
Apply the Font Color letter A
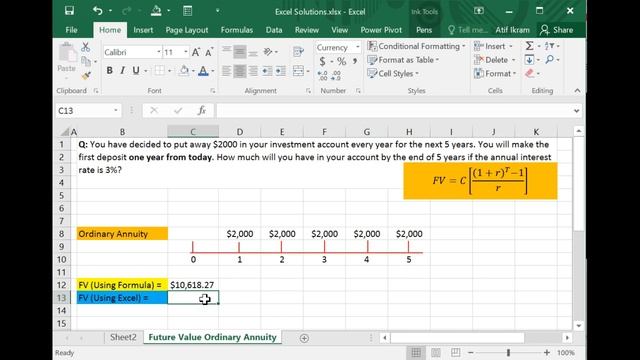[x=203, y=71]
